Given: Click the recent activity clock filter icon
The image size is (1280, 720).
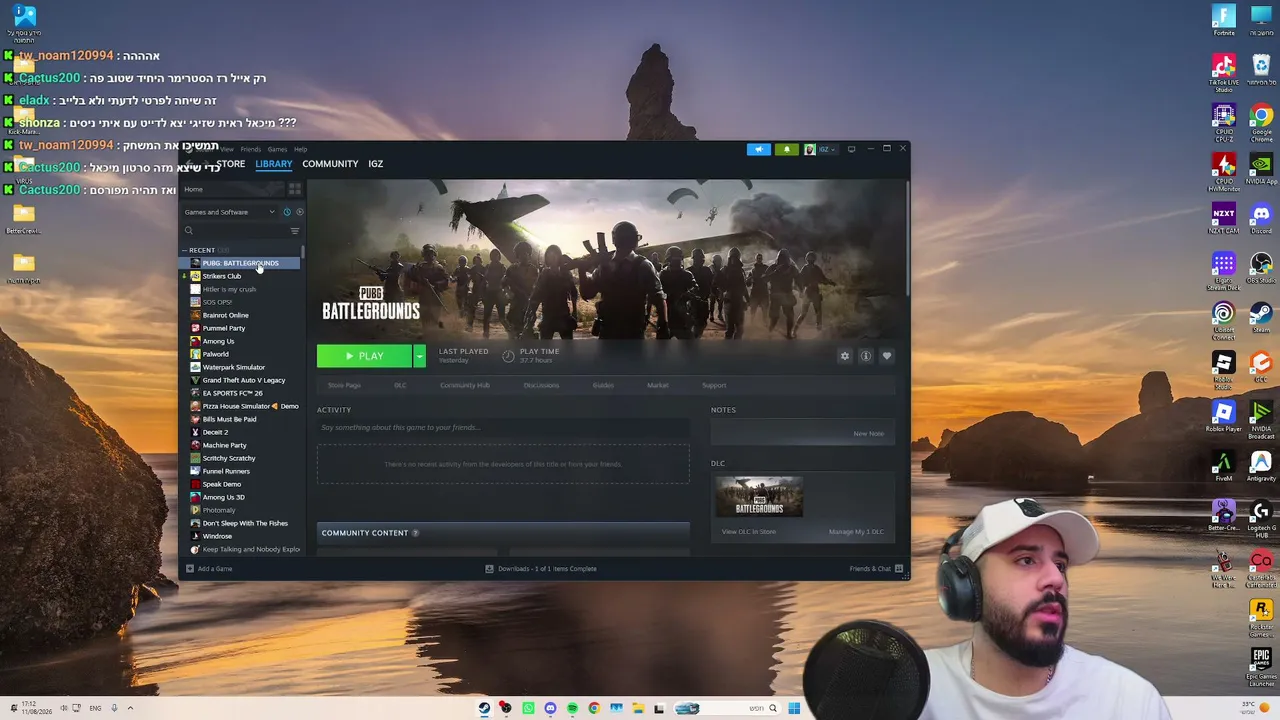Looking at the screenshot, I should (x=287, y=212).
